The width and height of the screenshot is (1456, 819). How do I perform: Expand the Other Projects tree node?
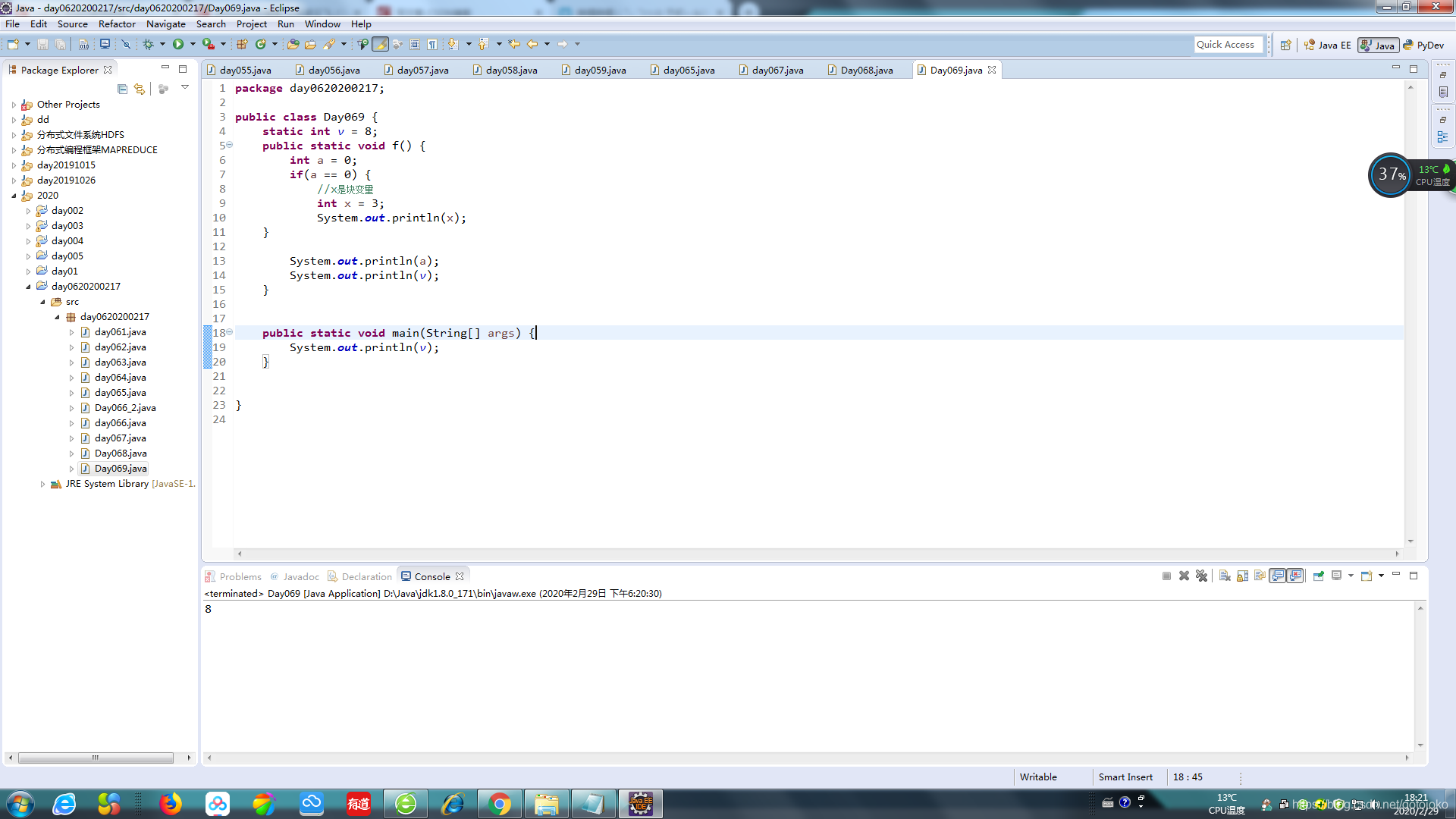[x=14, y=105]
